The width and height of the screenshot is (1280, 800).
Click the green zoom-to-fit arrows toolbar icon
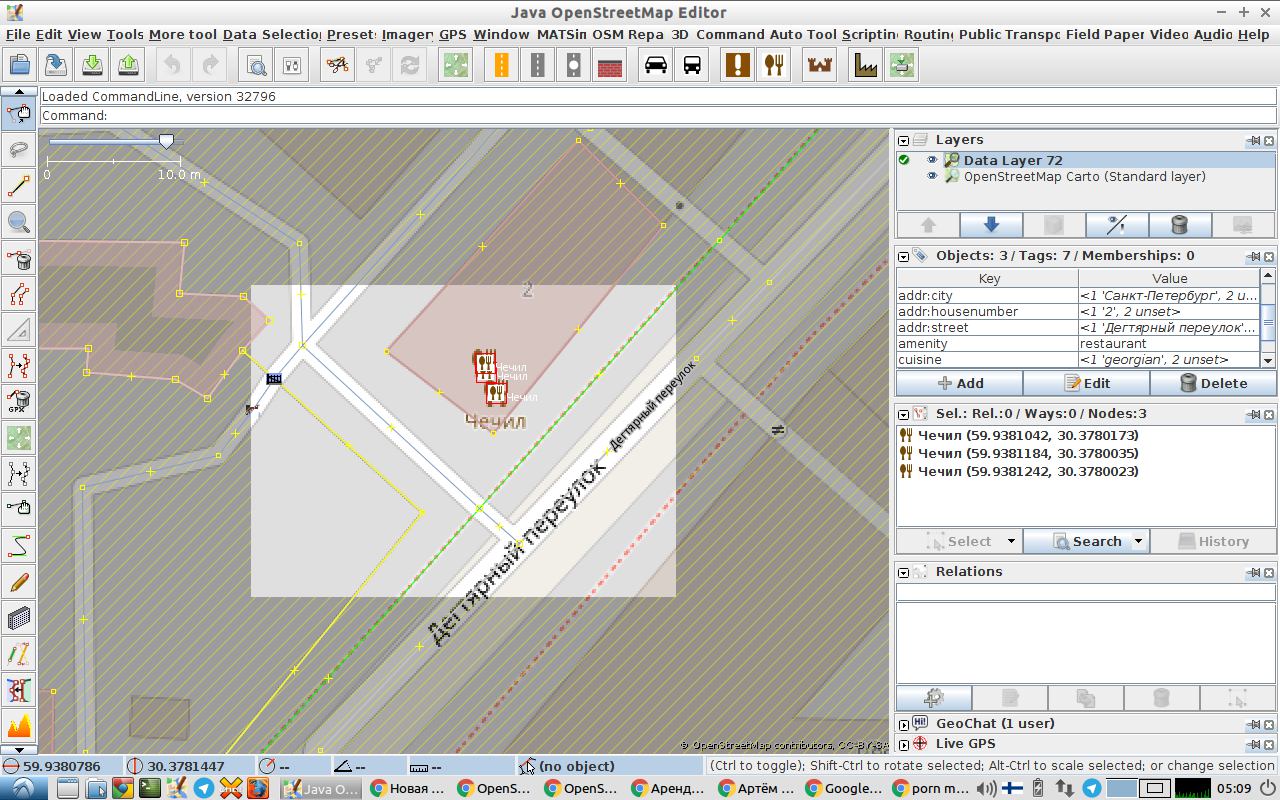pyautogui.click(x=456, y=66)
